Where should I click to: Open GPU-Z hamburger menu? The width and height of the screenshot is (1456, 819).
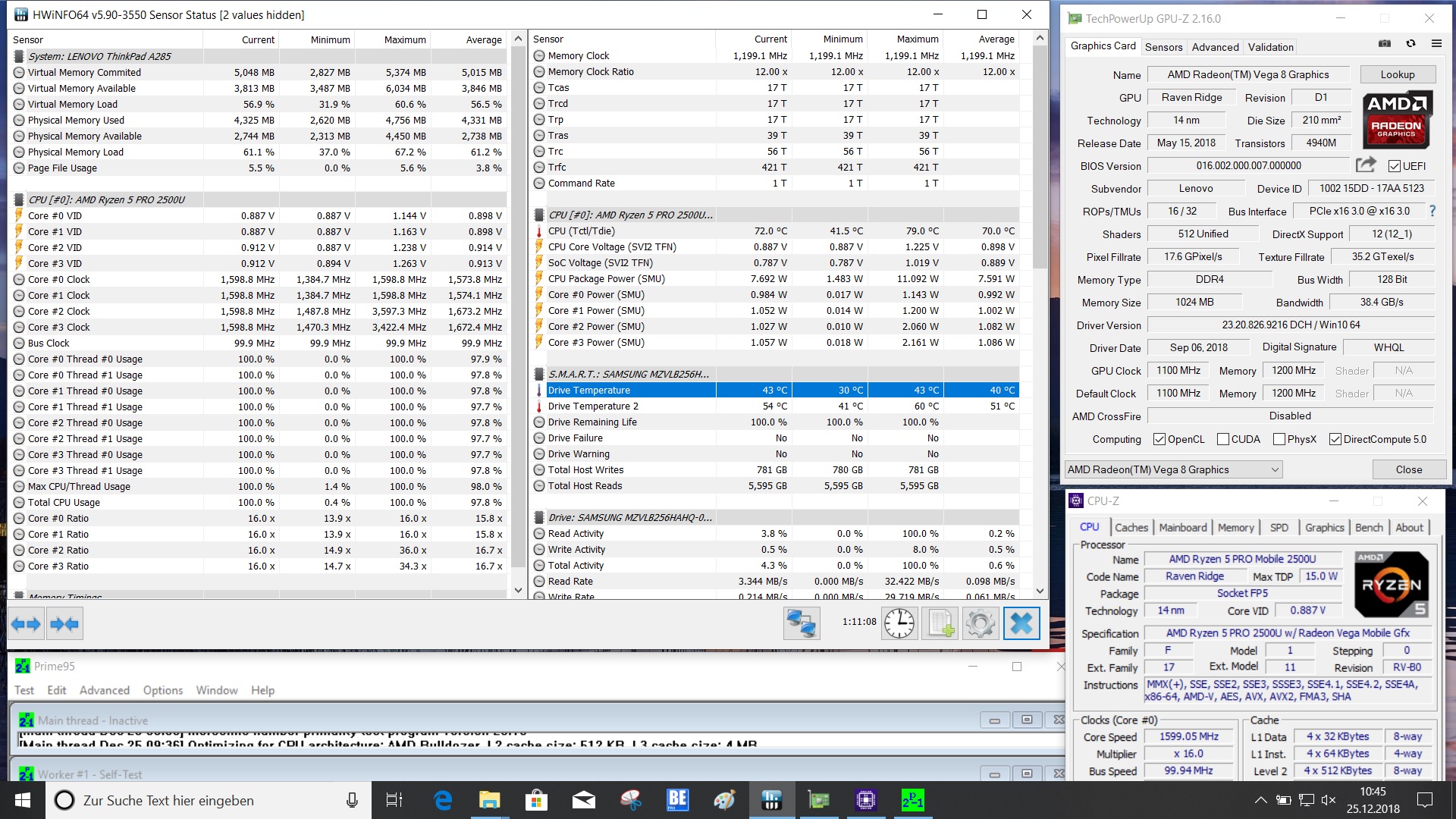1436,44
